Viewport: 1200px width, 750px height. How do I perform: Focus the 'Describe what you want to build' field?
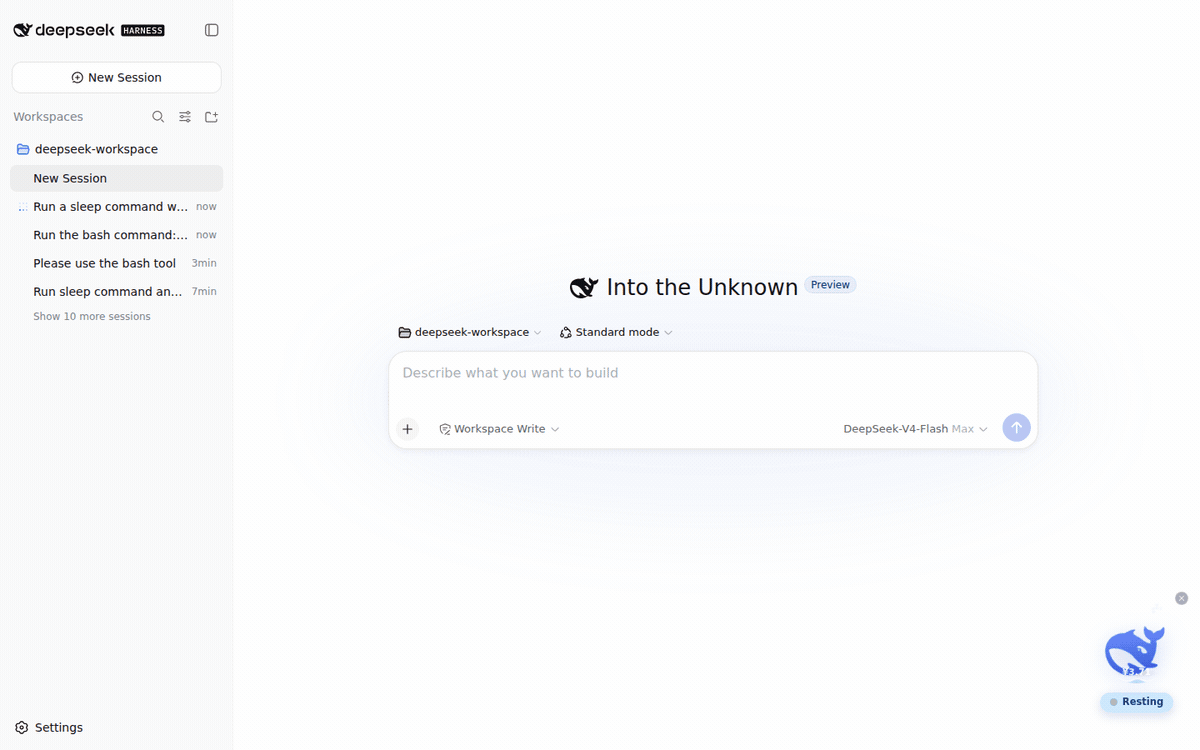tap(713, 373)
